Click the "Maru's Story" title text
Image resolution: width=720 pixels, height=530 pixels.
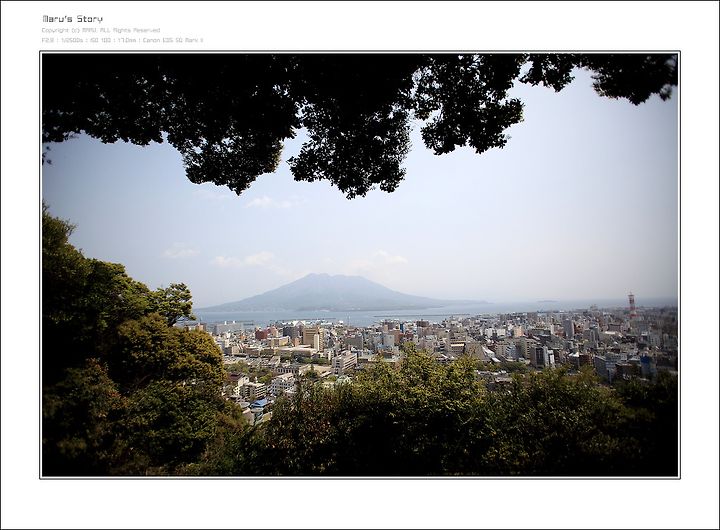pos(73,19)
